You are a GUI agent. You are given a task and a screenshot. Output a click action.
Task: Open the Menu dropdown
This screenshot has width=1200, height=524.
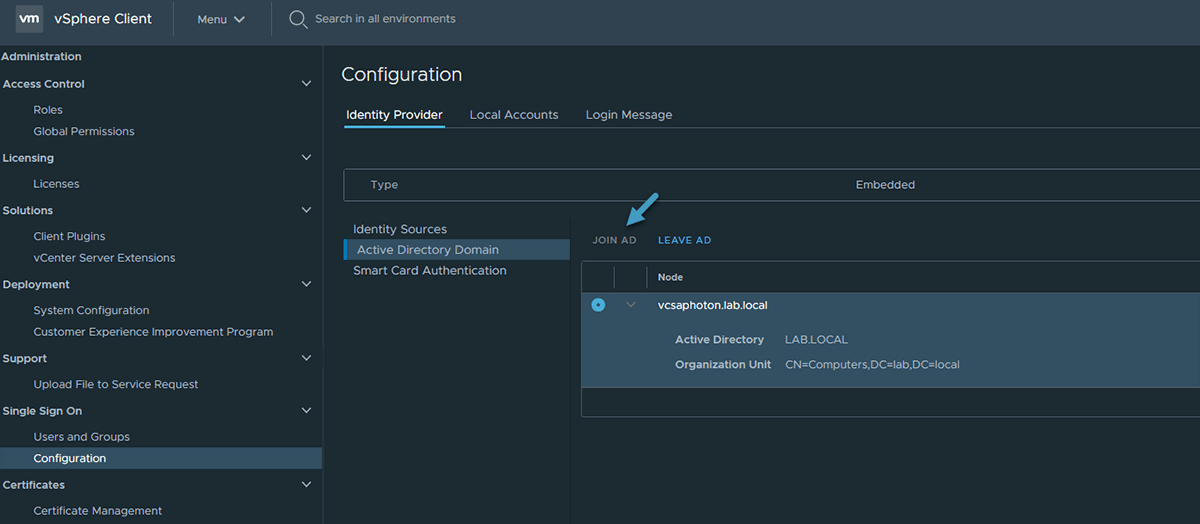[221, 19]
